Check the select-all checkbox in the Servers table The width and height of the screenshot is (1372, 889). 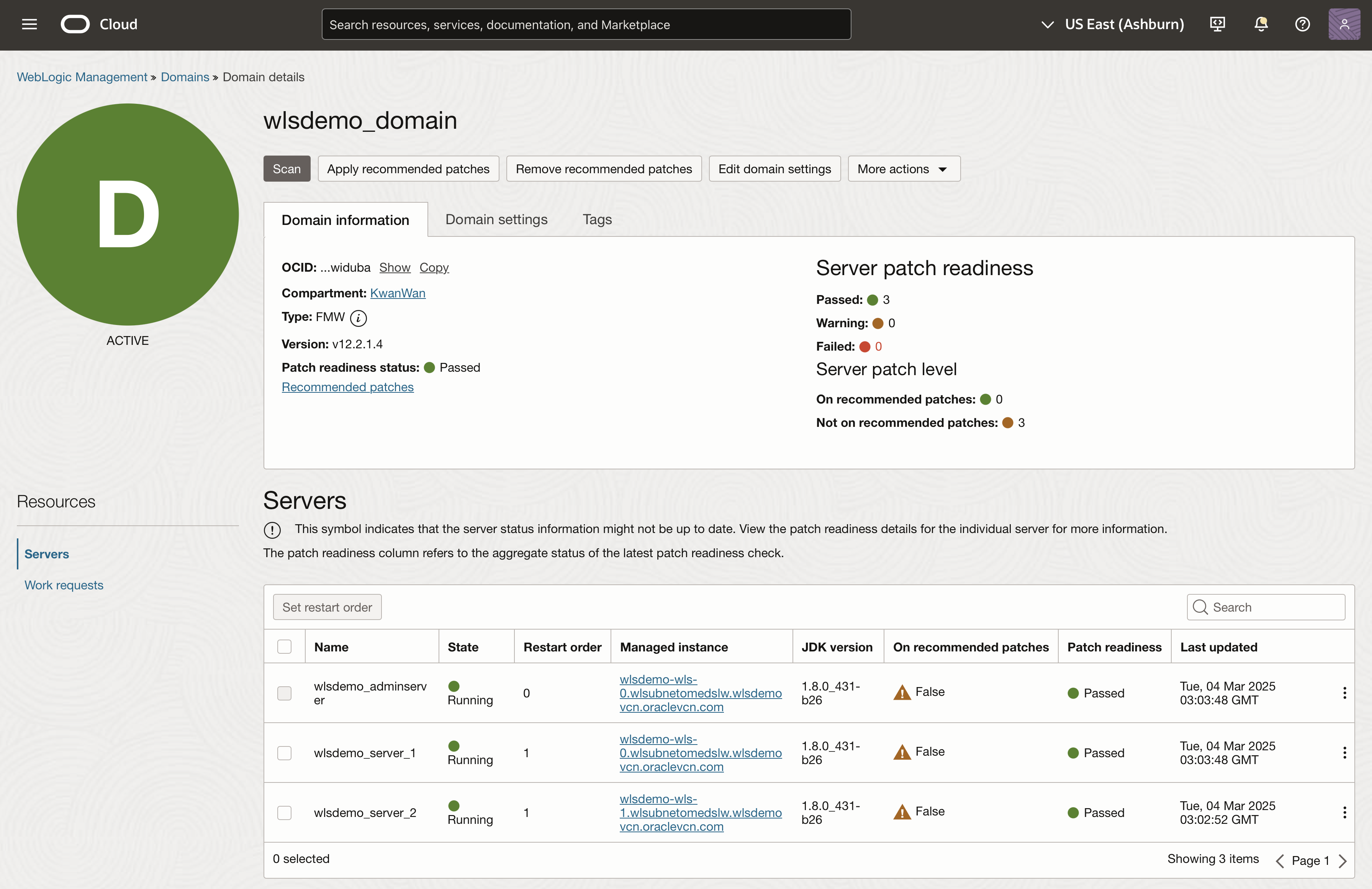(x=284, y=647)
